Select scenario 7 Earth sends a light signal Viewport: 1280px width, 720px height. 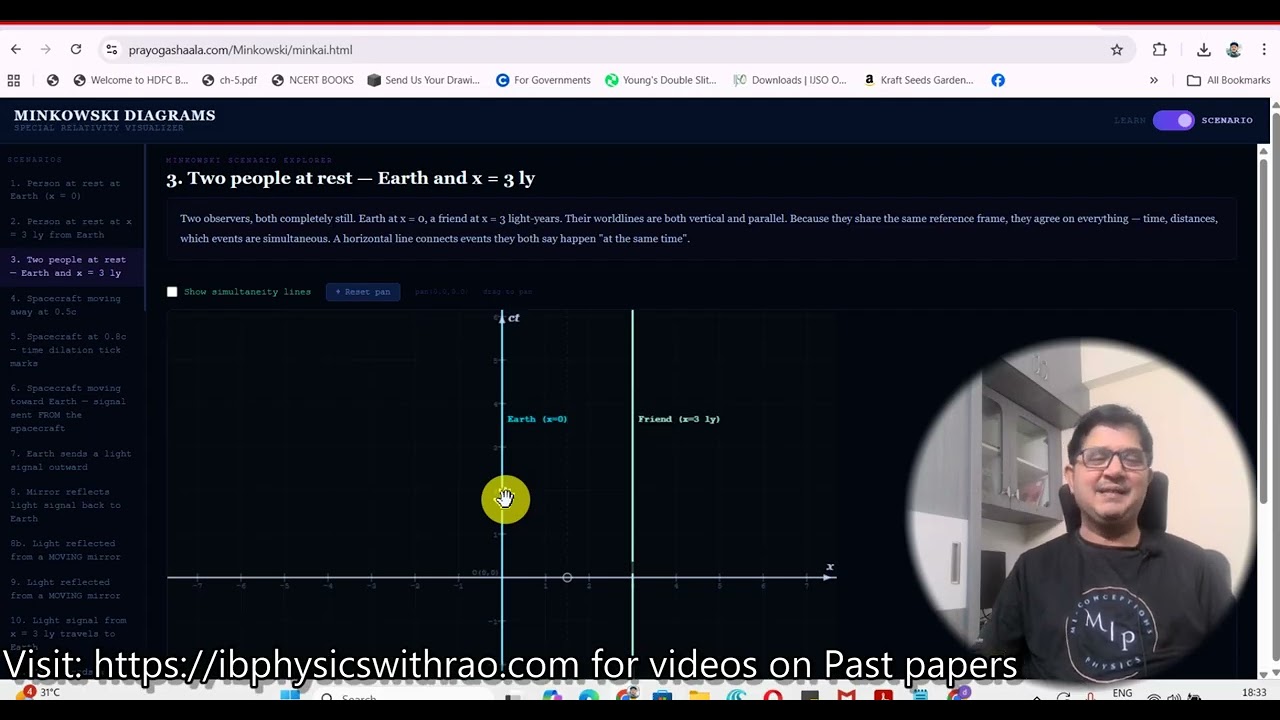72,460
